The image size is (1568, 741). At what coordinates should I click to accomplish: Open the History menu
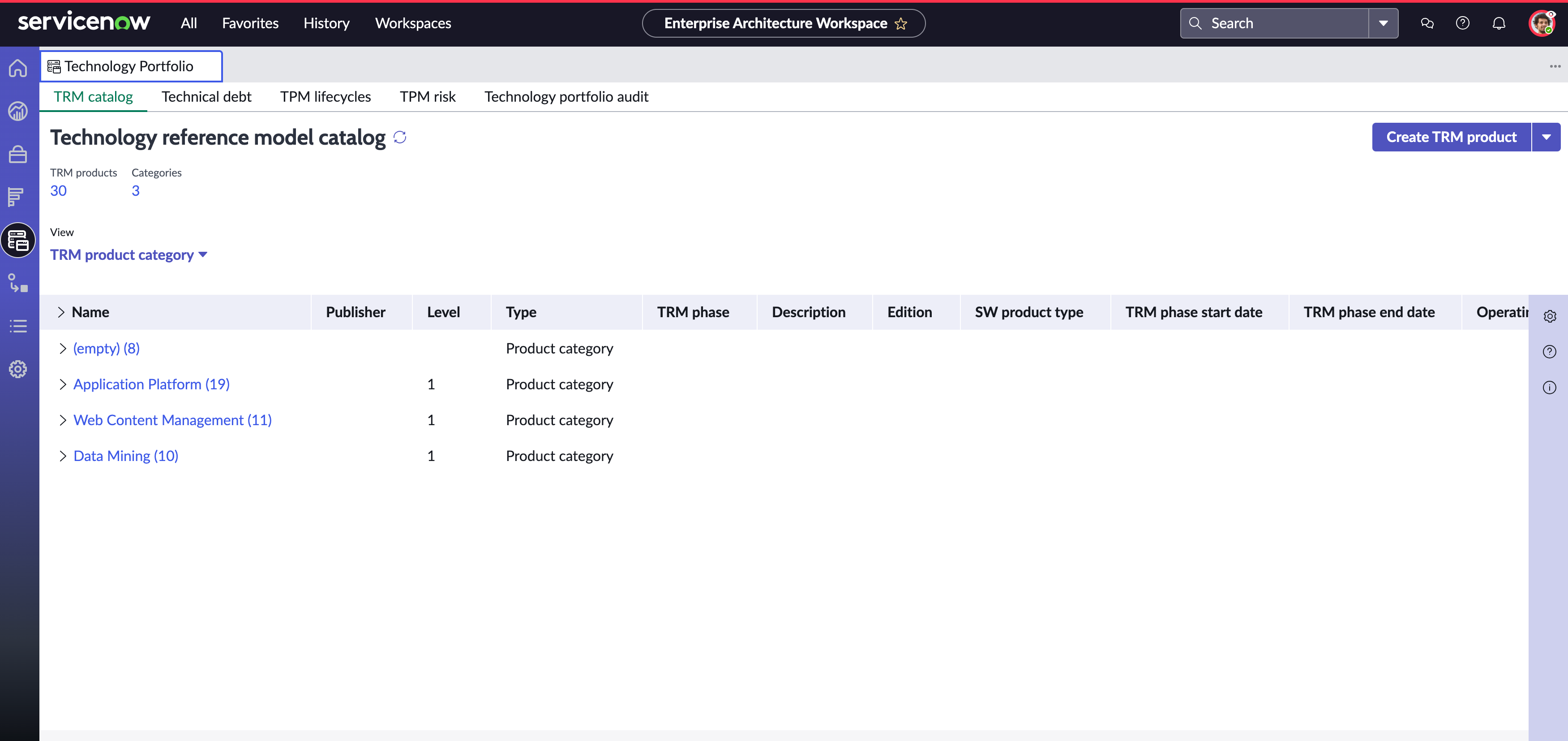pos(326,23)
